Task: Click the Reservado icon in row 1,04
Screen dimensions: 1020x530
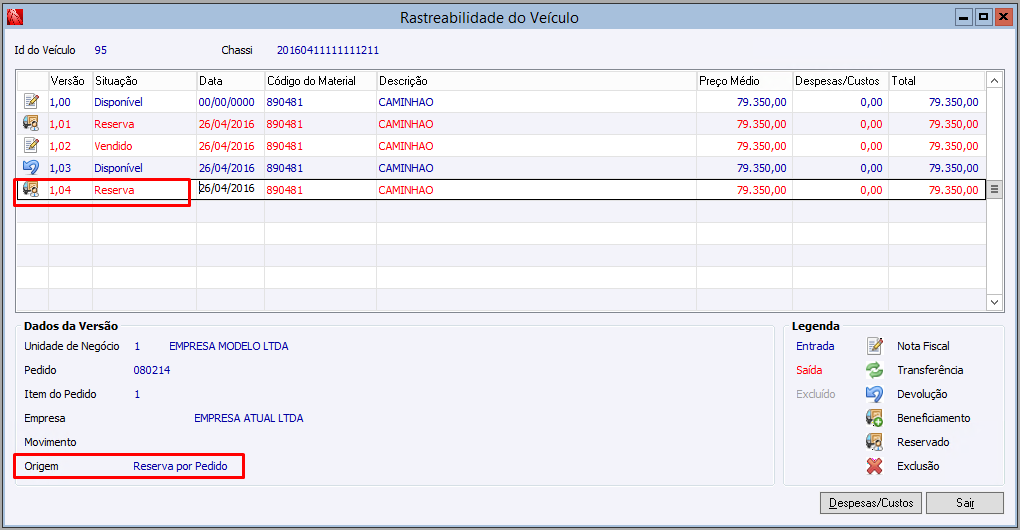Action: coord(31,189)
